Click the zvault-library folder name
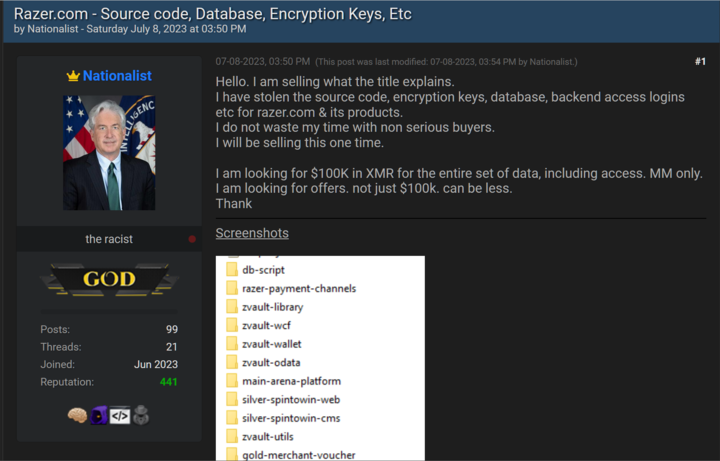This screenshot has width=720, height=461. point(272,307)
